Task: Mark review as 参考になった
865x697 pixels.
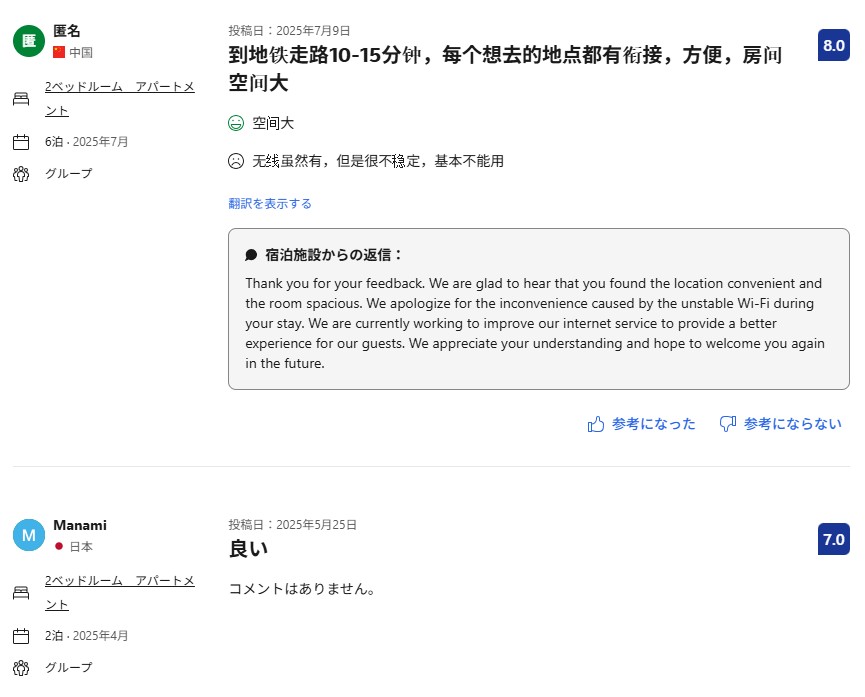Action: pos(654,424)
